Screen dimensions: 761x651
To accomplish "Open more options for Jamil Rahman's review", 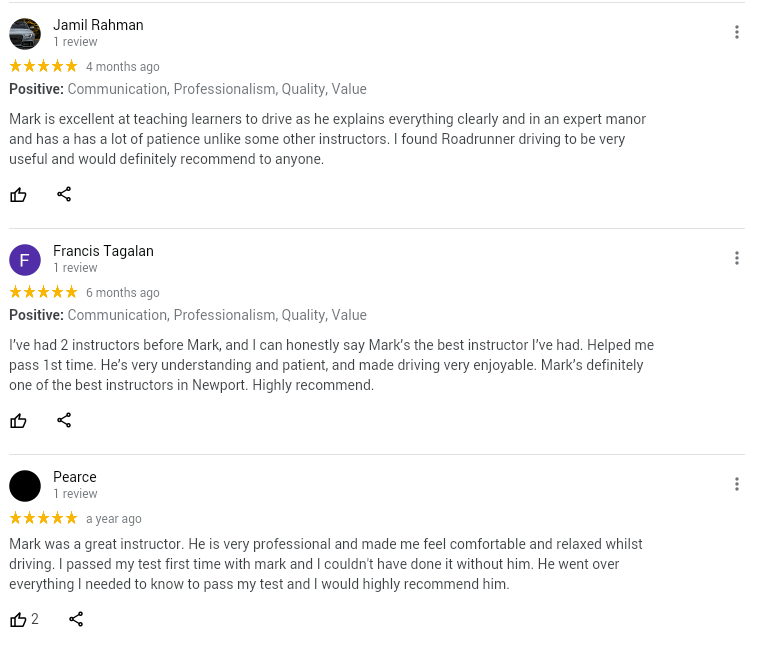I will [x=736, y=32].
